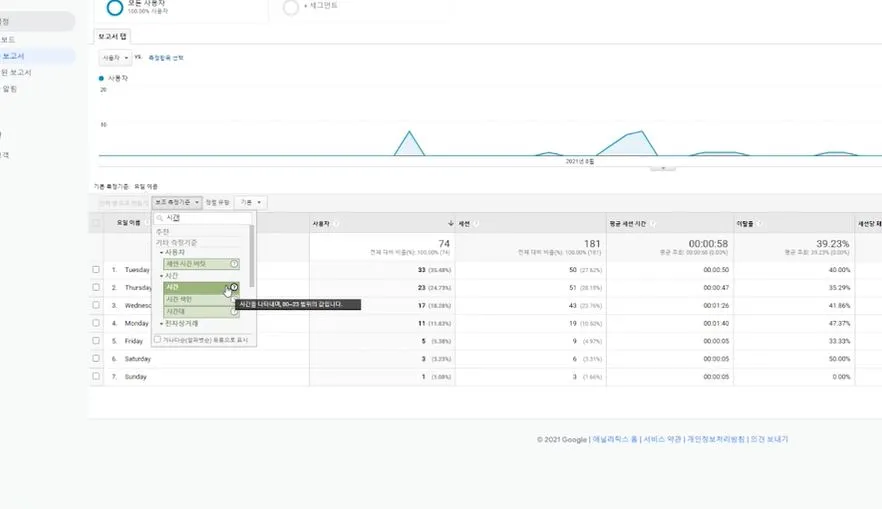
Task: Click the first chart peak data point
Action: click(409, 132)
